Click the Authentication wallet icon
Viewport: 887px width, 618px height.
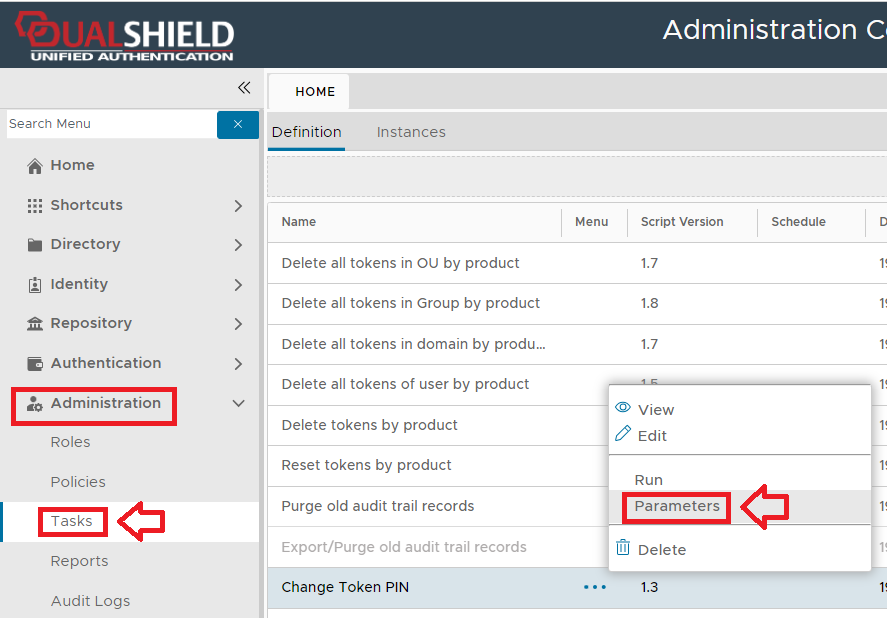pyautogui.click(x=35, y=363)
